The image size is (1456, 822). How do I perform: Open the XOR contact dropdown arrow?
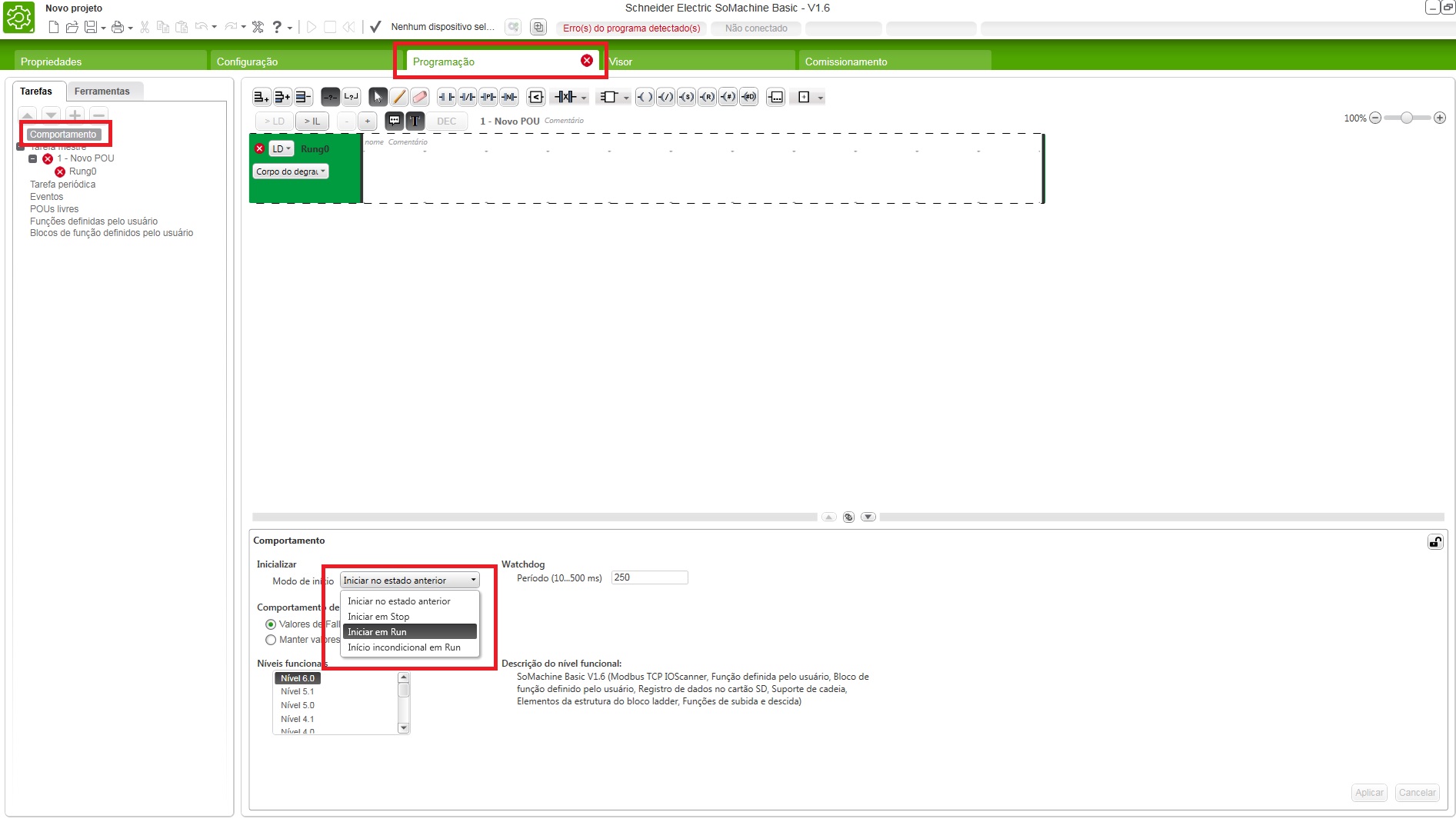click(584, 98)
